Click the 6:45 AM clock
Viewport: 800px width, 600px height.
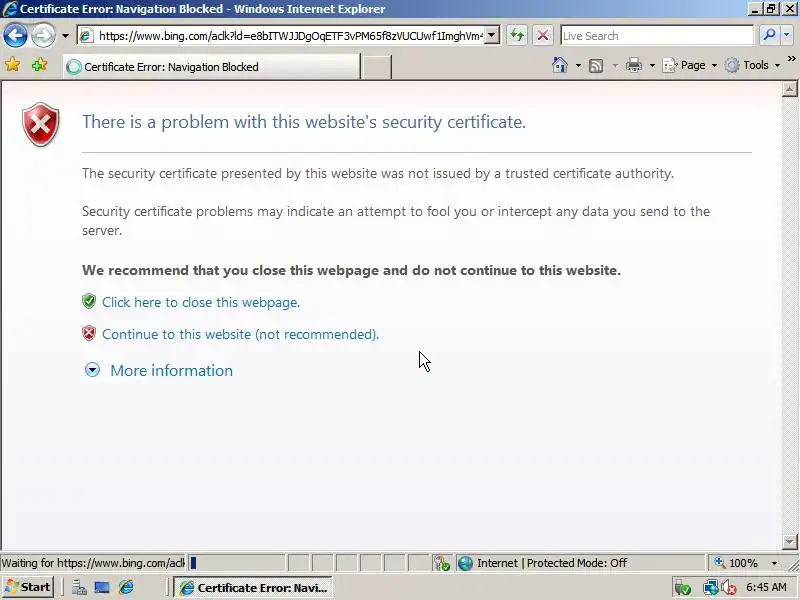[x=766, y=587]
